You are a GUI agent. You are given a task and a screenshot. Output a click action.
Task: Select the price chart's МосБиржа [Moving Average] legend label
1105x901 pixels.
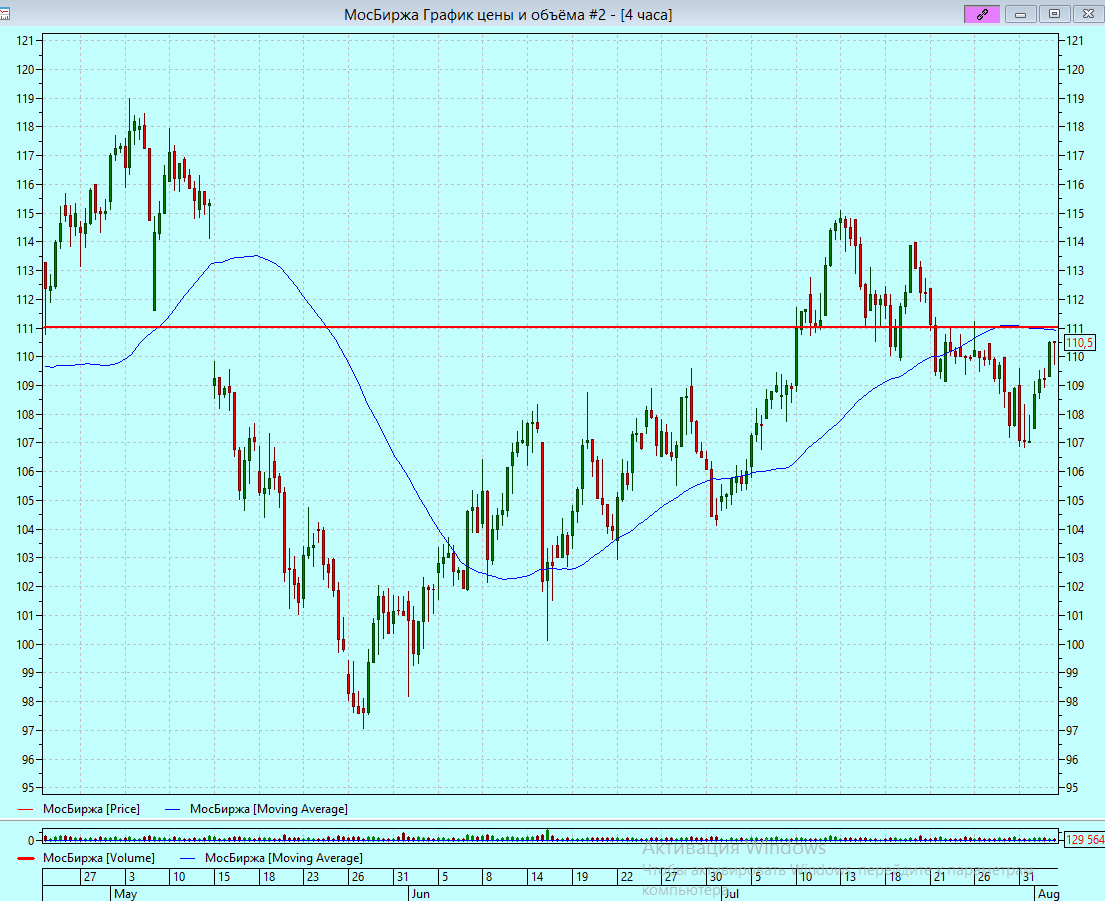click(268, 809)
